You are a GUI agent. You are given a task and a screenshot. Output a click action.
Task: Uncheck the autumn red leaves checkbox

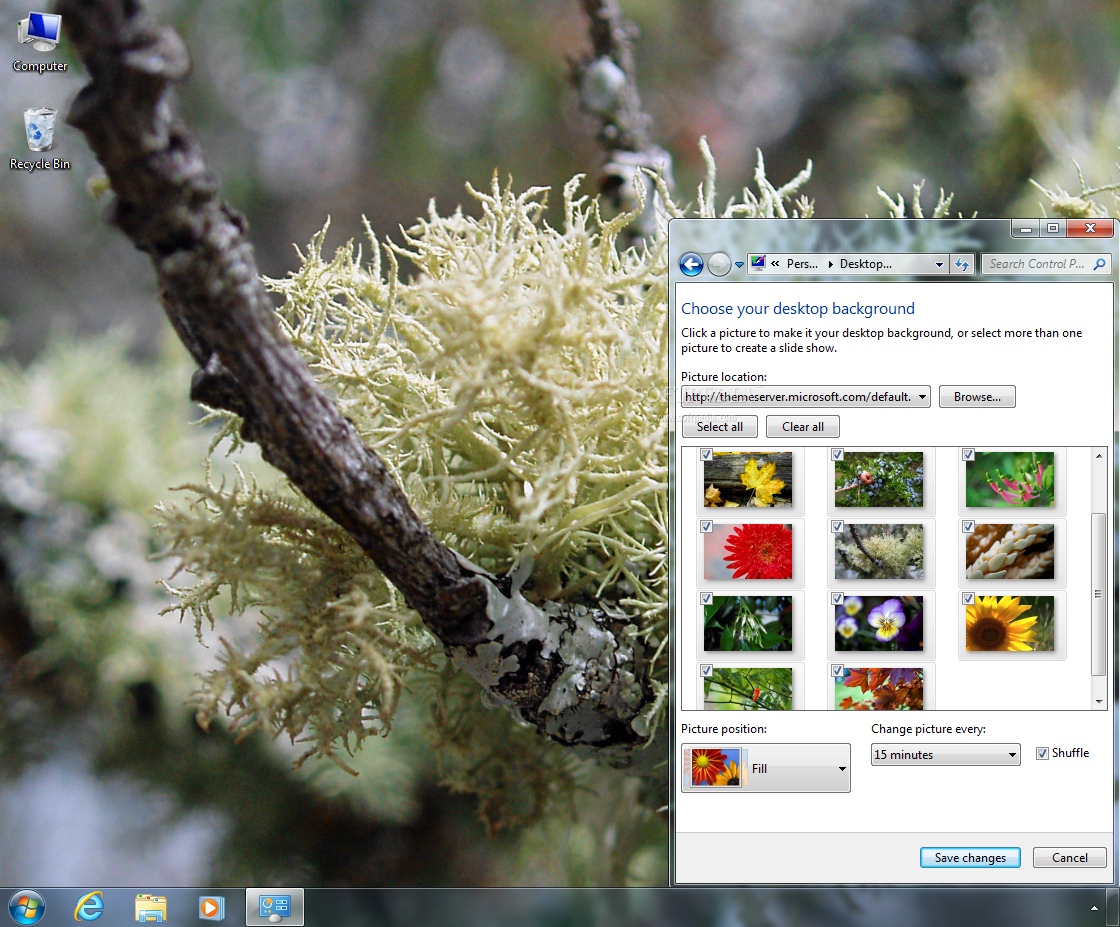coord(837,671)
